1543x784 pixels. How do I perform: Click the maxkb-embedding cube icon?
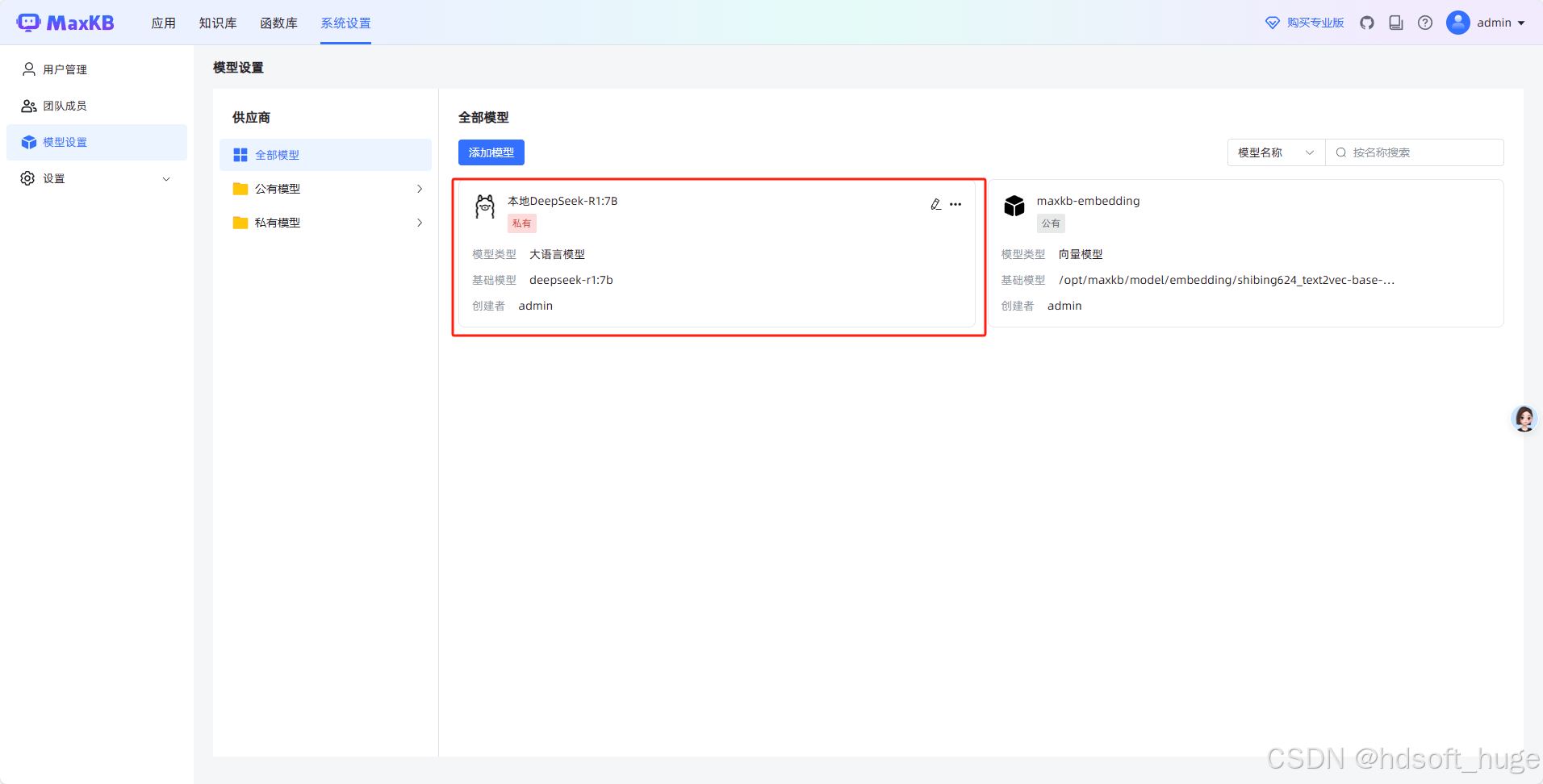pos(1014,206)
